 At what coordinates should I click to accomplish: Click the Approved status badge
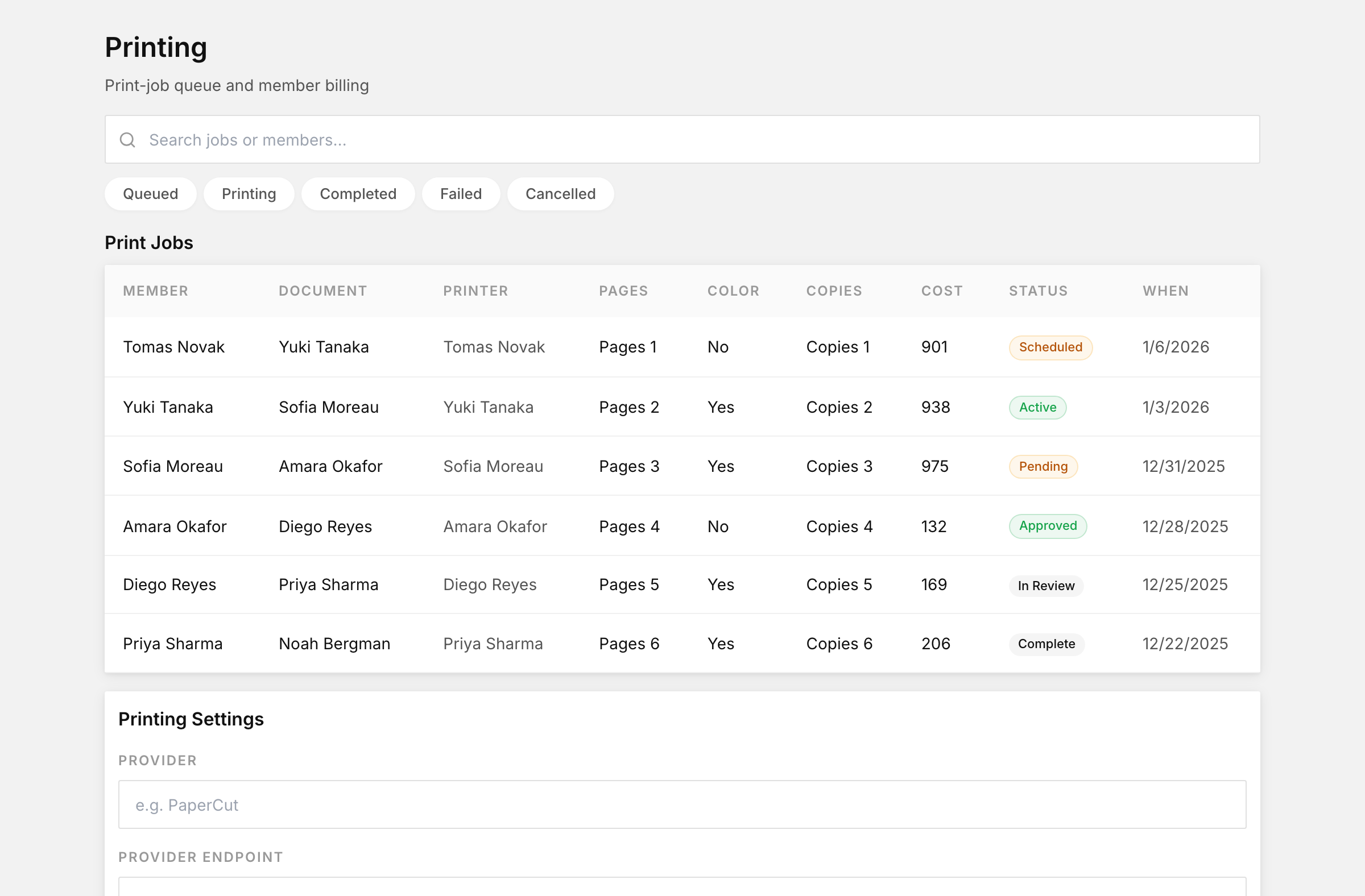click(1047, 526)
